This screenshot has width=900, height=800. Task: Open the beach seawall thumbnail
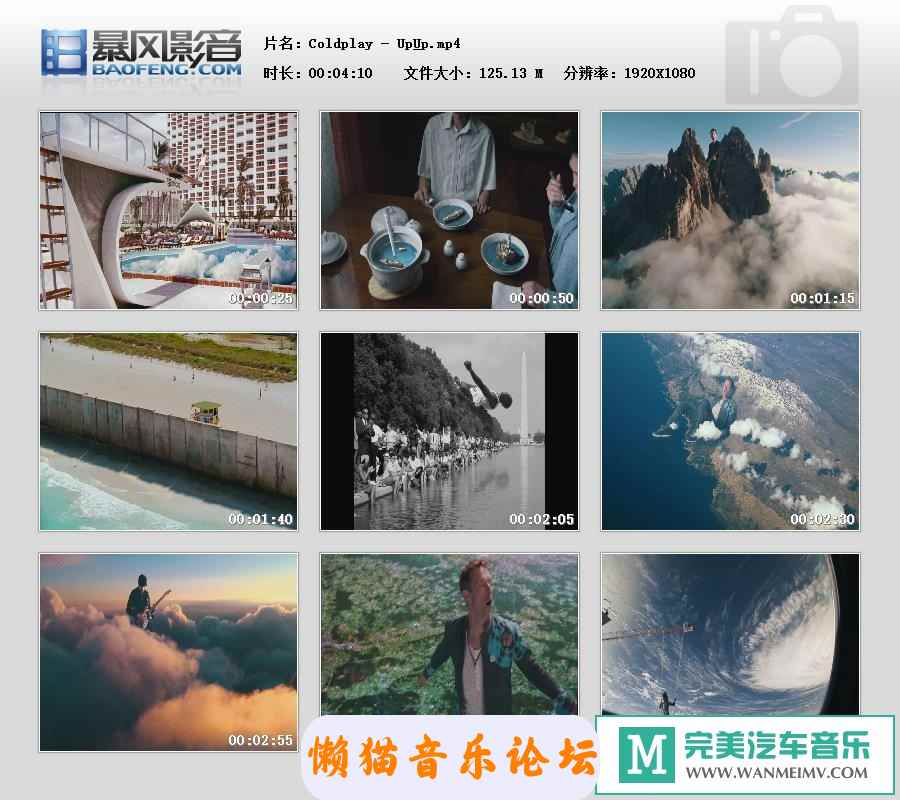(x=168, y=431)
